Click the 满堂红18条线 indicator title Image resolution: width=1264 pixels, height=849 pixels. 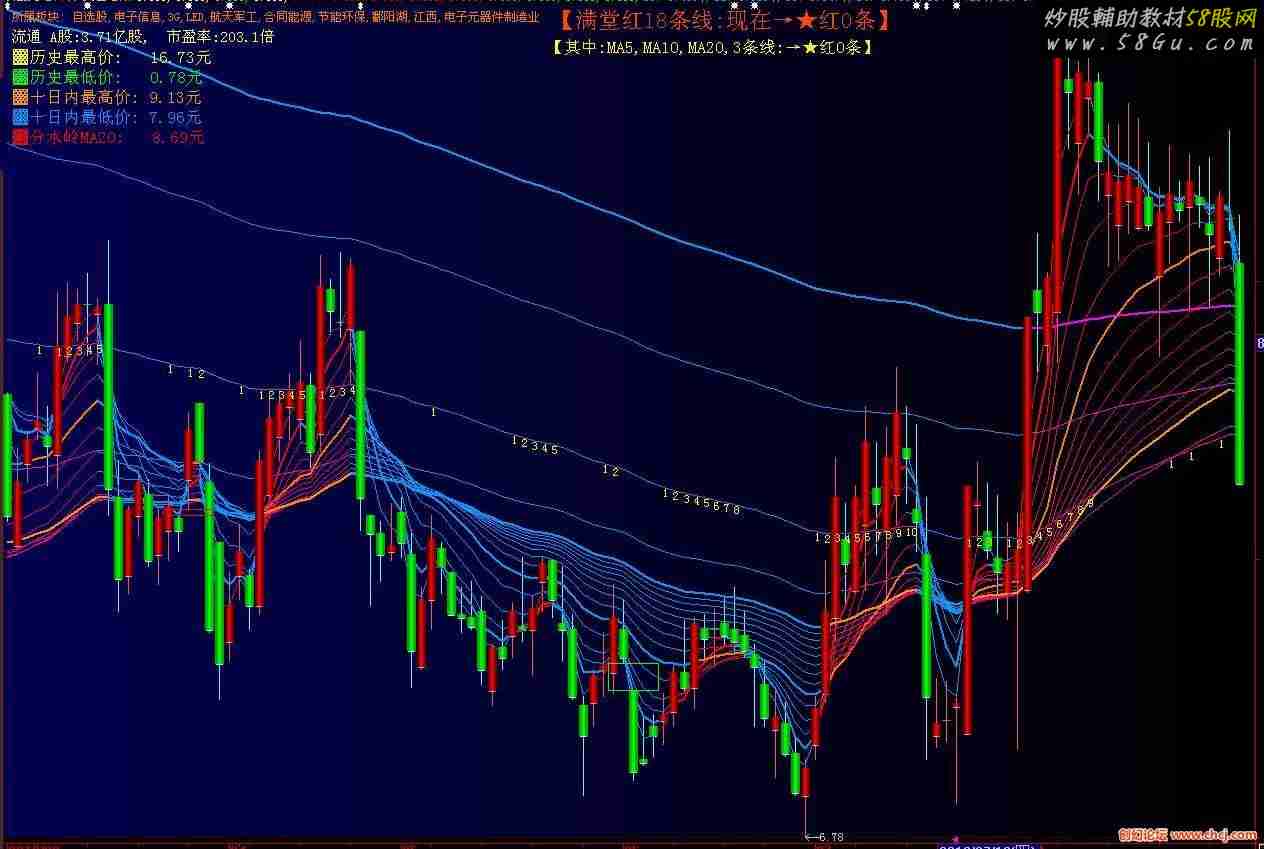[x=721, y=19]
